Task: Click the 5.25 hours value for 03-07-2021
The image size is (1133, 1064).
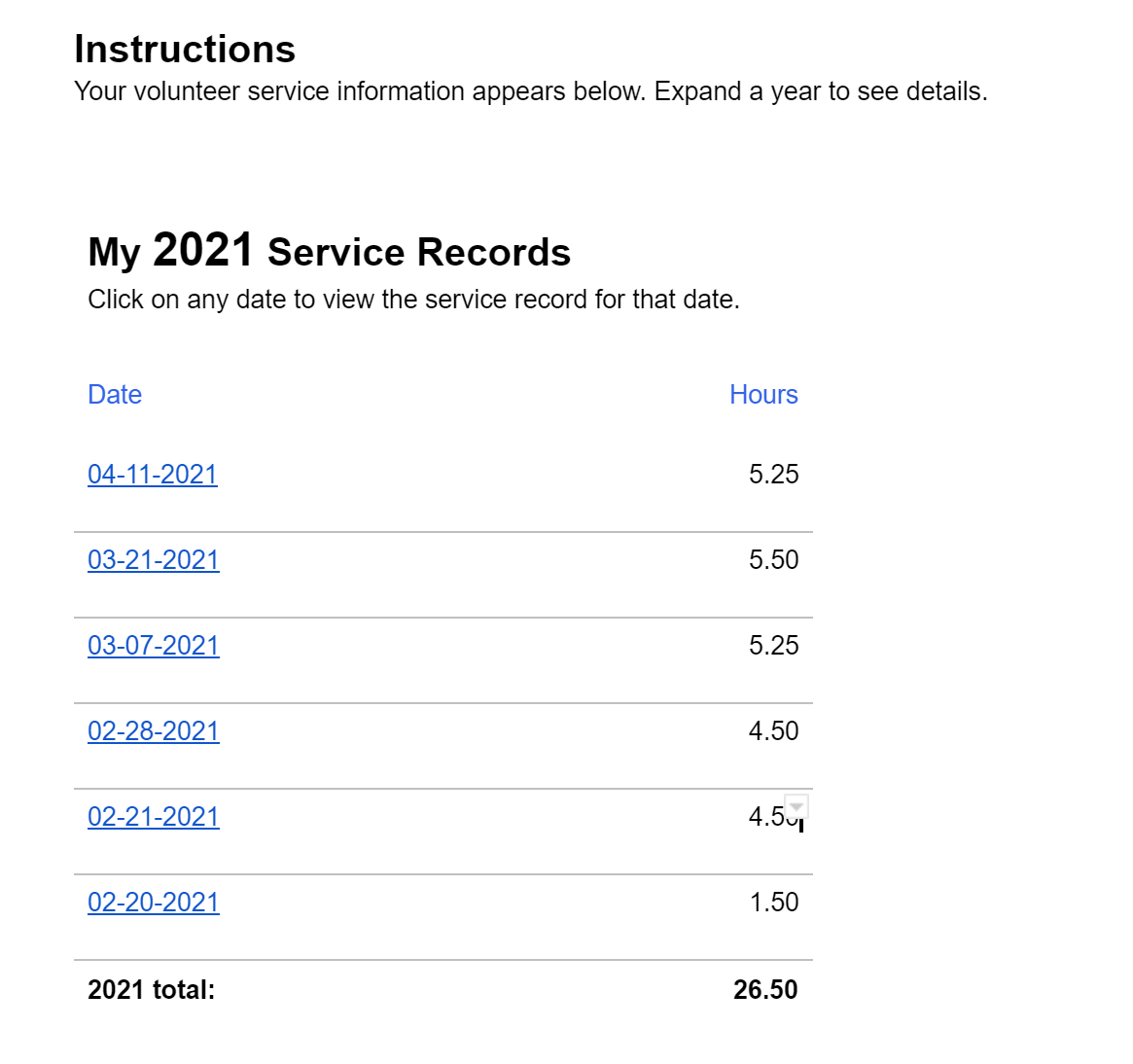Action: point(773,646)
